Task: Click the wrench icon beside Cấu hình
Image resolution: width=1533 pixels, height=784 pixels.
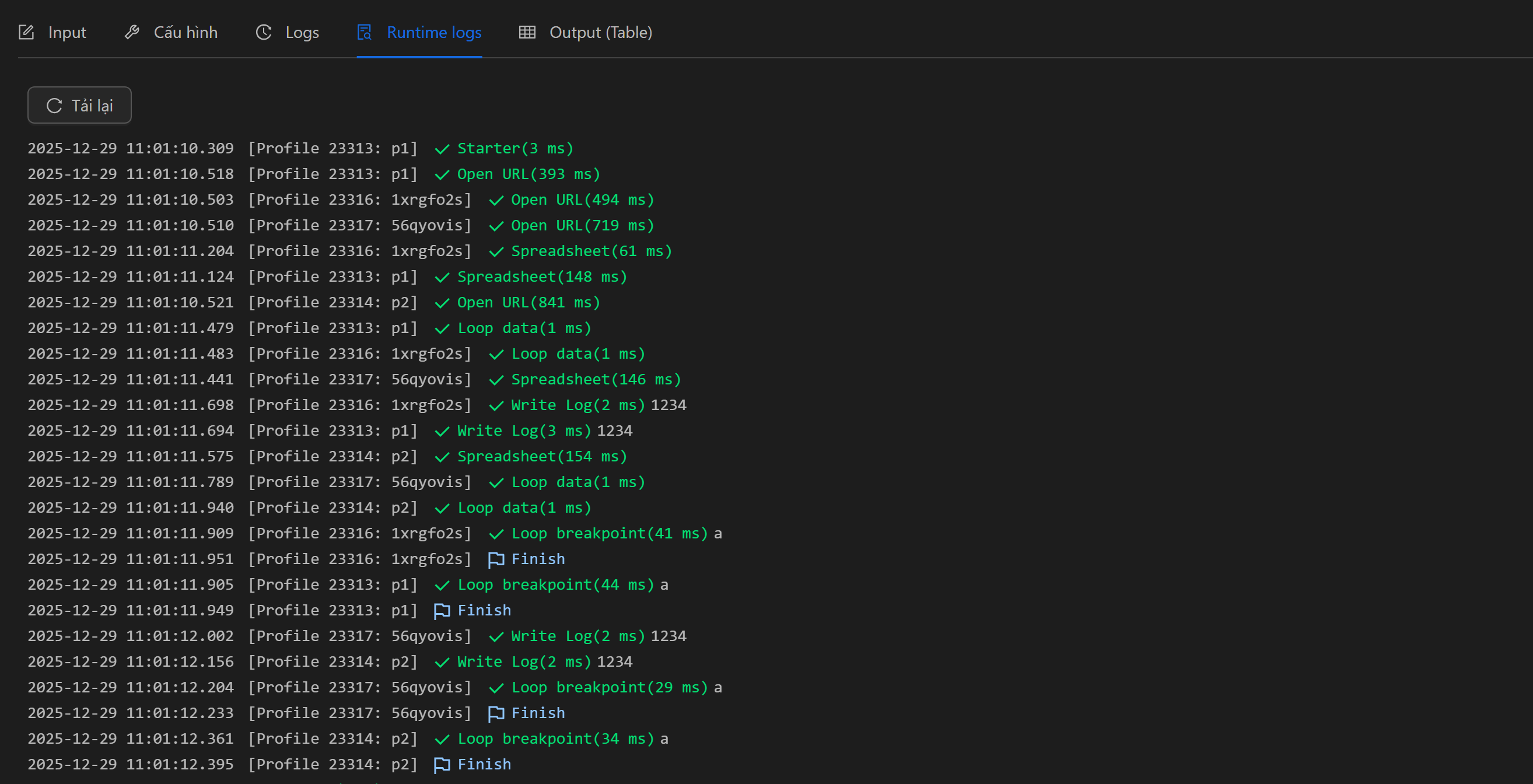Action: (x=131, y=32)
